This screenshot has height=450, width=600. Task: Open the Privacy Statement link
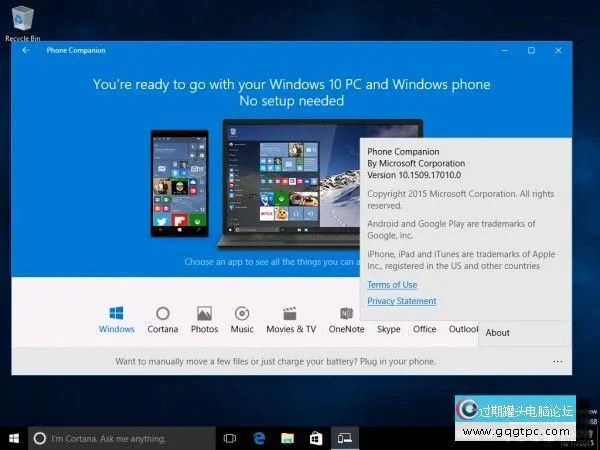pos(402,301)
